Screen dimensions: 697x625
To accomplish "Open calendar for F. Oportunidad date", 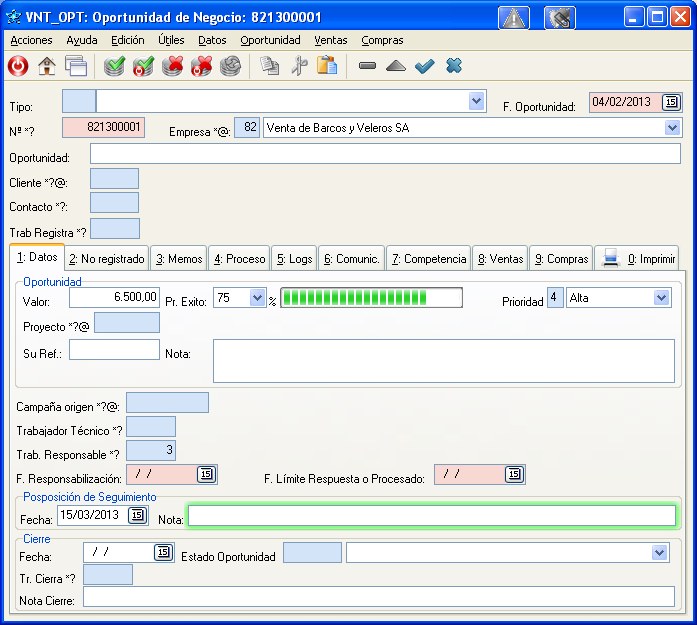I will click(x=671, y=102).
